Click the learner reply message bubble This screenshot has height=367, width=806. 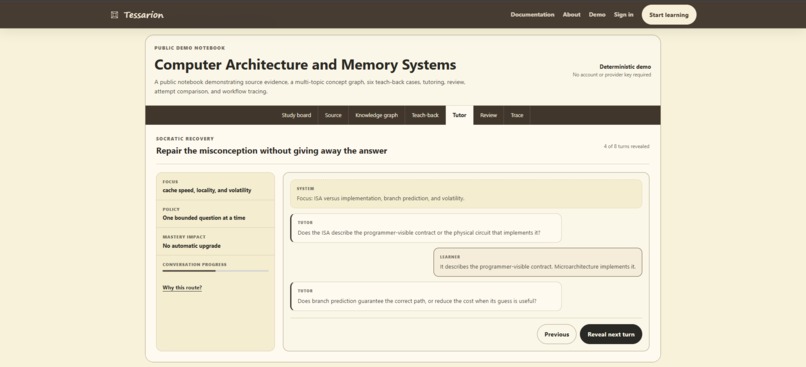[538, 262]
